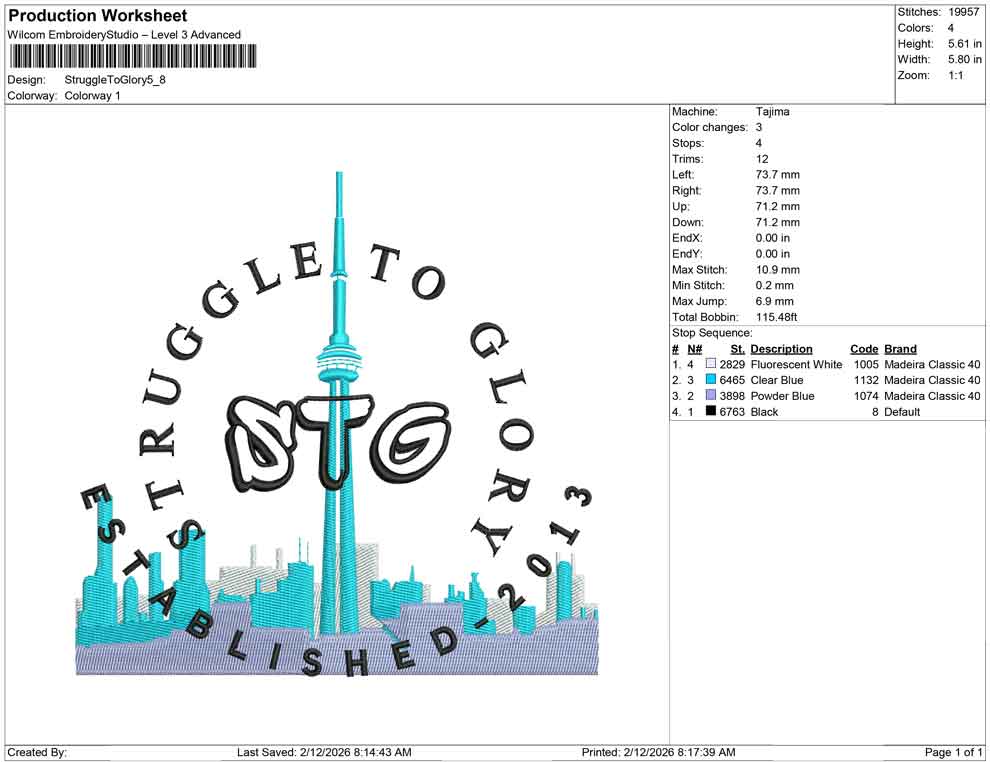Click the 'Clear Blue' description
This screenshot has height=762, width=990.
[777, 380]
